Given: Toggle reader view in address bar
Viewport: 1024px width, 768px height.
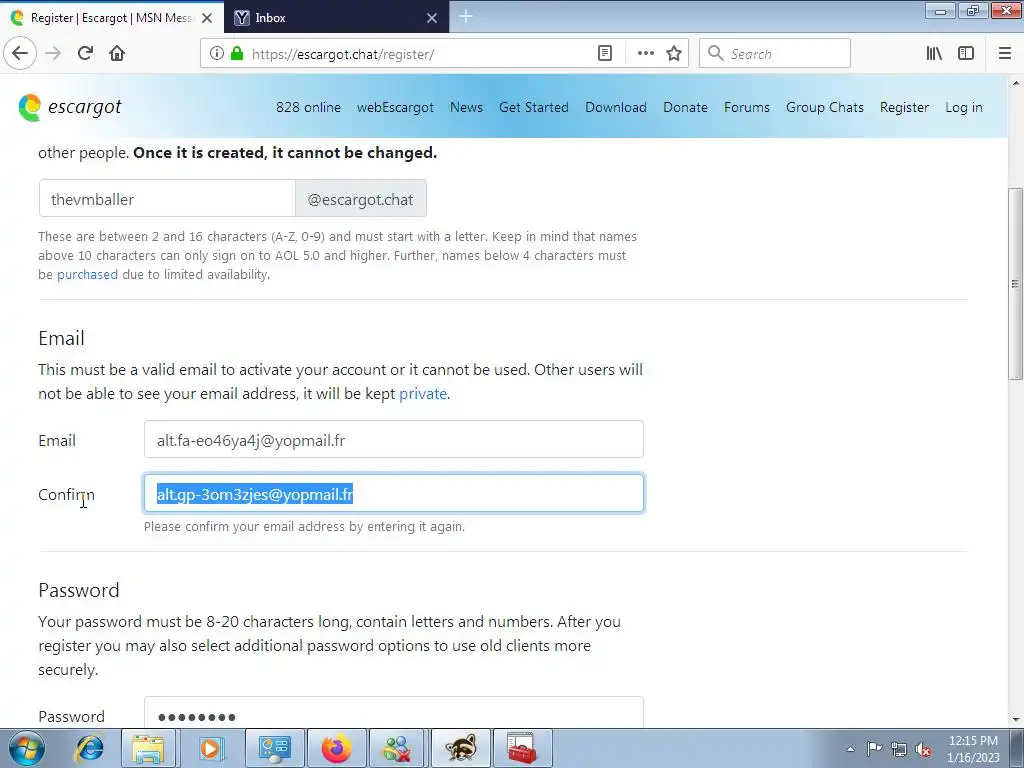Looking at the screenshot, I should (605, 54).
